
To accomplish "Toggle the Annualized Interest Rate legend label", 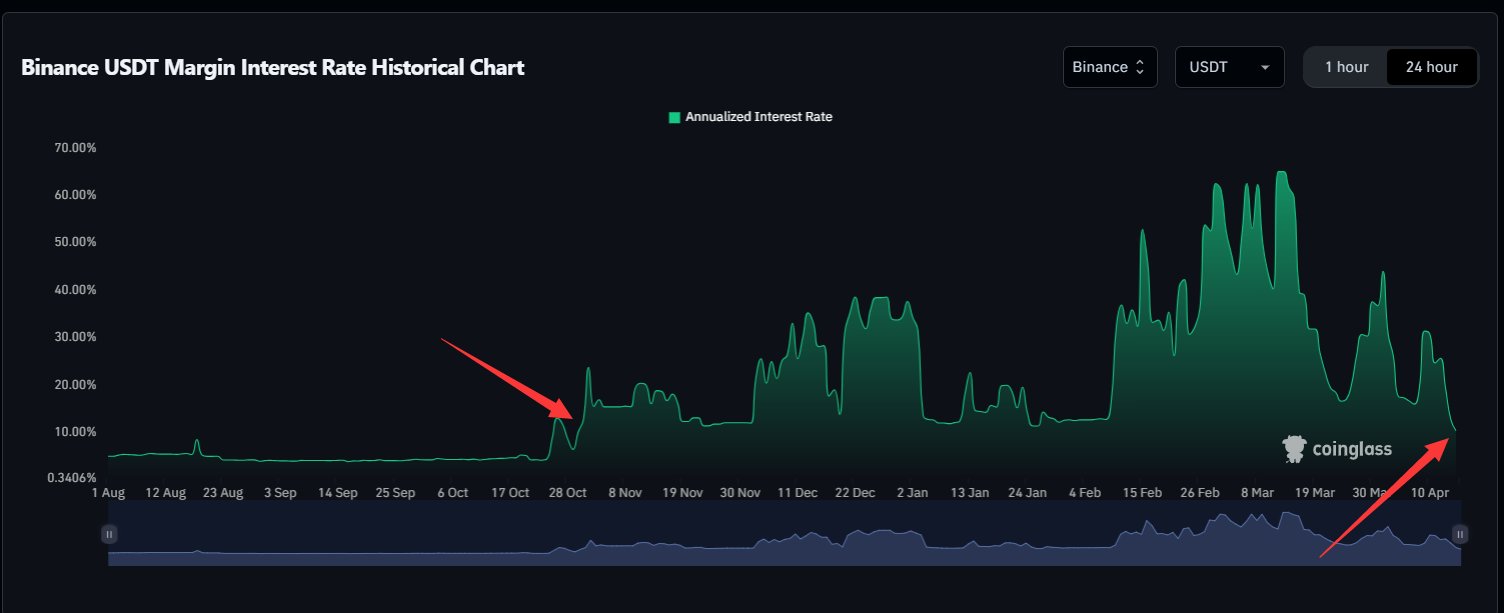I will [x=758, y=117].
